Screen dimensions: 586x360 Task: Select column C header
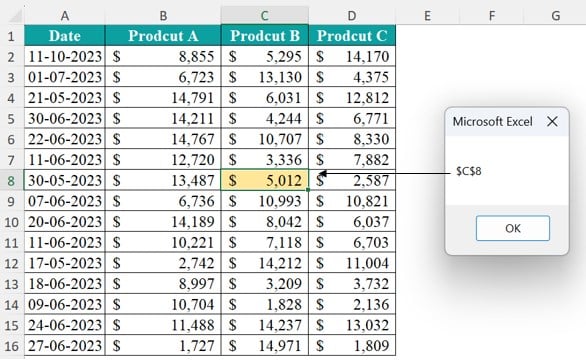(265, 16)
